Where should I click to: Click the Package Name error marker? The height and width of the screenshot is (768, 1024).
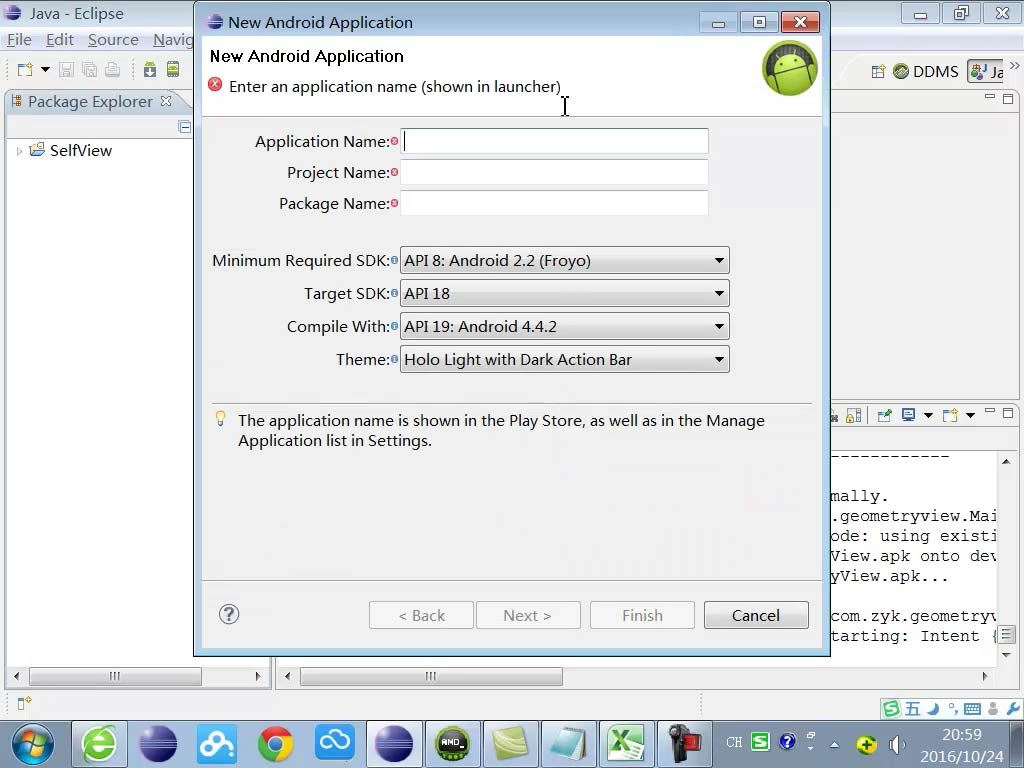pyautogui.click(x=394, y=203)
